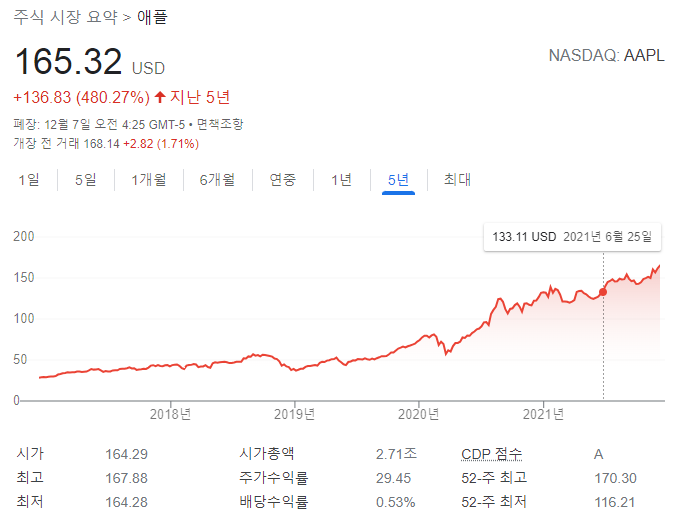Click the 주가수익률 label
Viewport: 693px width, 520px height.
(274, 478)
